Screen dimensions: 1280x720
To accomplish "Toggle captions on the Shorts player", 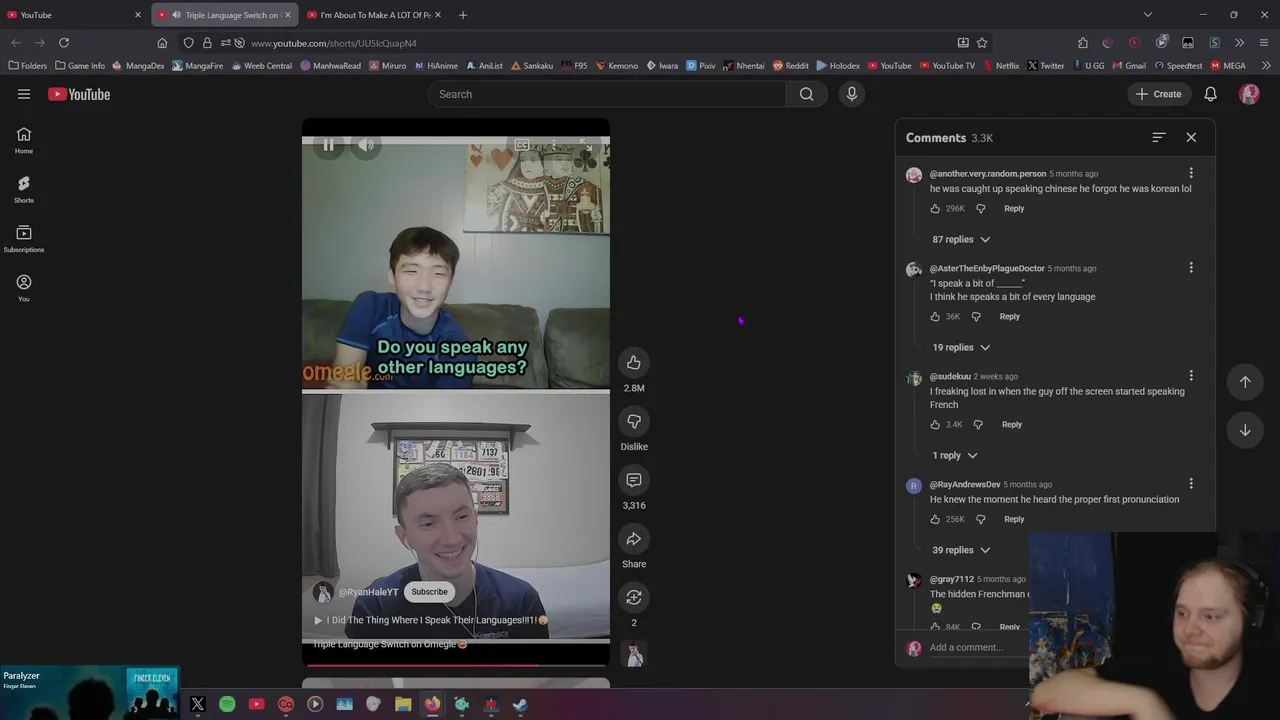I will (522, 146).
